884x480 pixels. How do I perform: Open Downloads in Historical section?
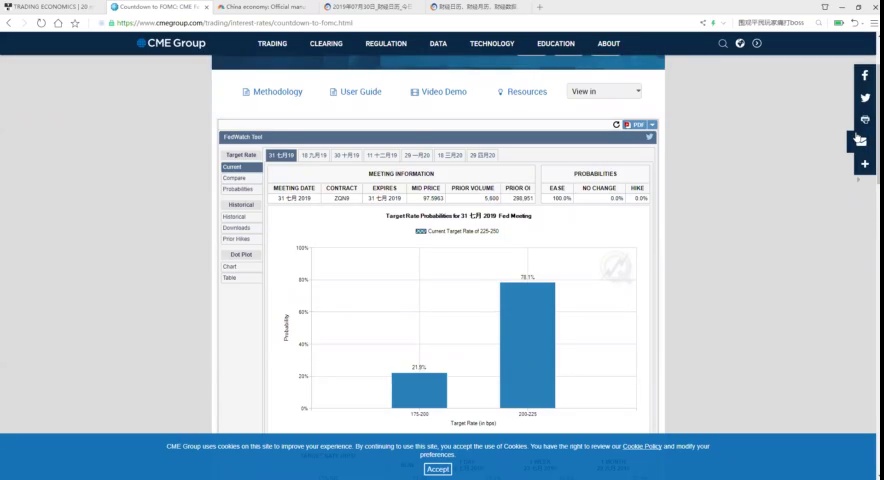click(241, 228)
